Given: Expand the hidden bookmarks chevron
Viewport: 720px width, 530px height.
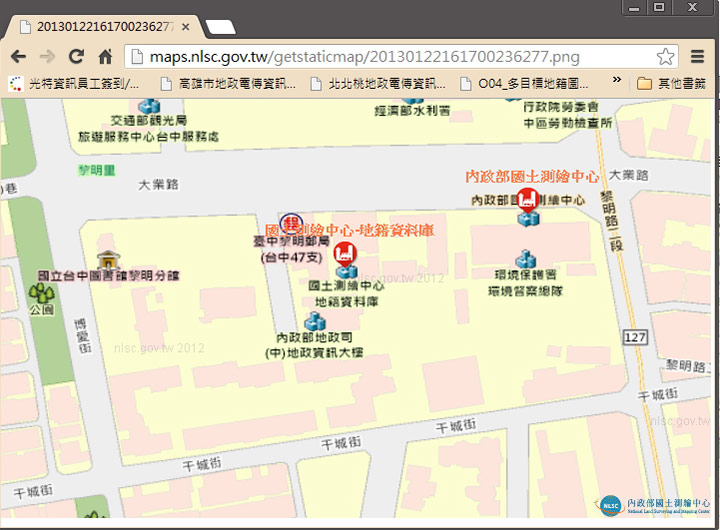Looking at the screenshot, I should click(617, 79).
